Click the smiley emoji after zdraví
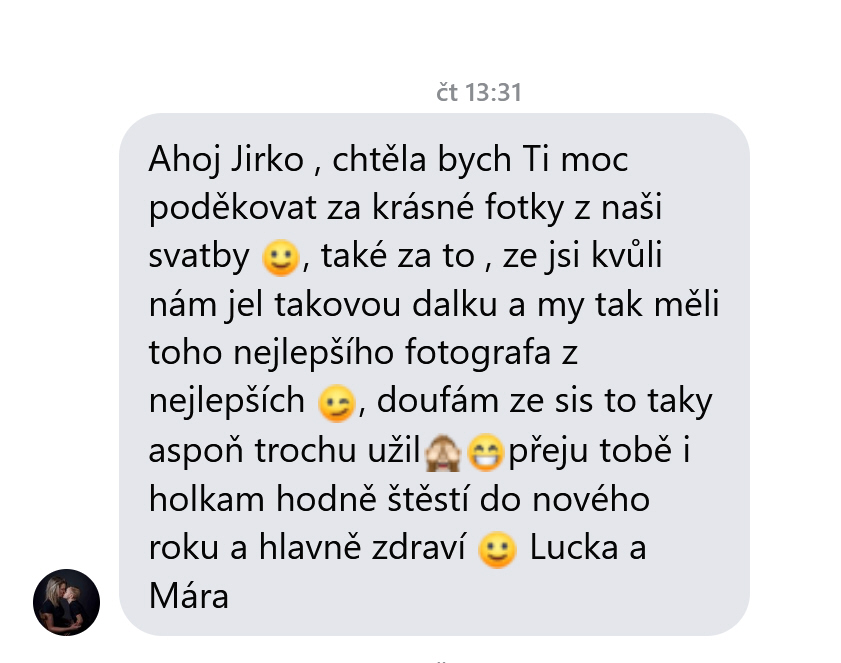Image resolution: width=841 pixels, height=663 pixels. pos(497,550)
